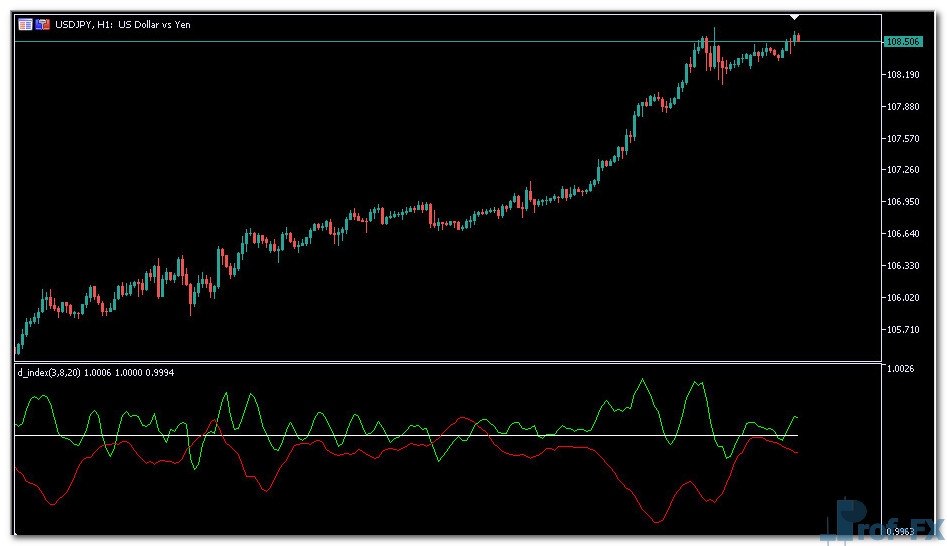Select the current price label 108.506

click(902, 41)
